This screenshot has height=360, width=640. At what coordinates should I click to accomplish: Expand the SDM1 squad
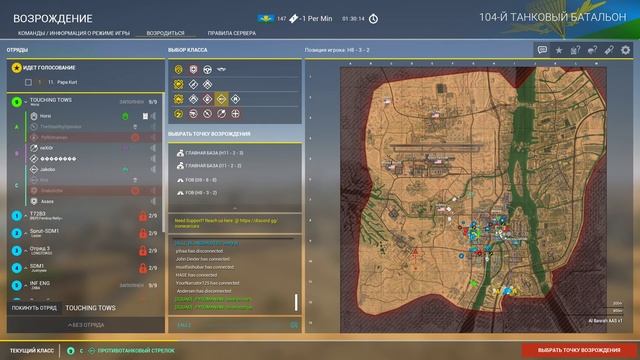[26, 268]
